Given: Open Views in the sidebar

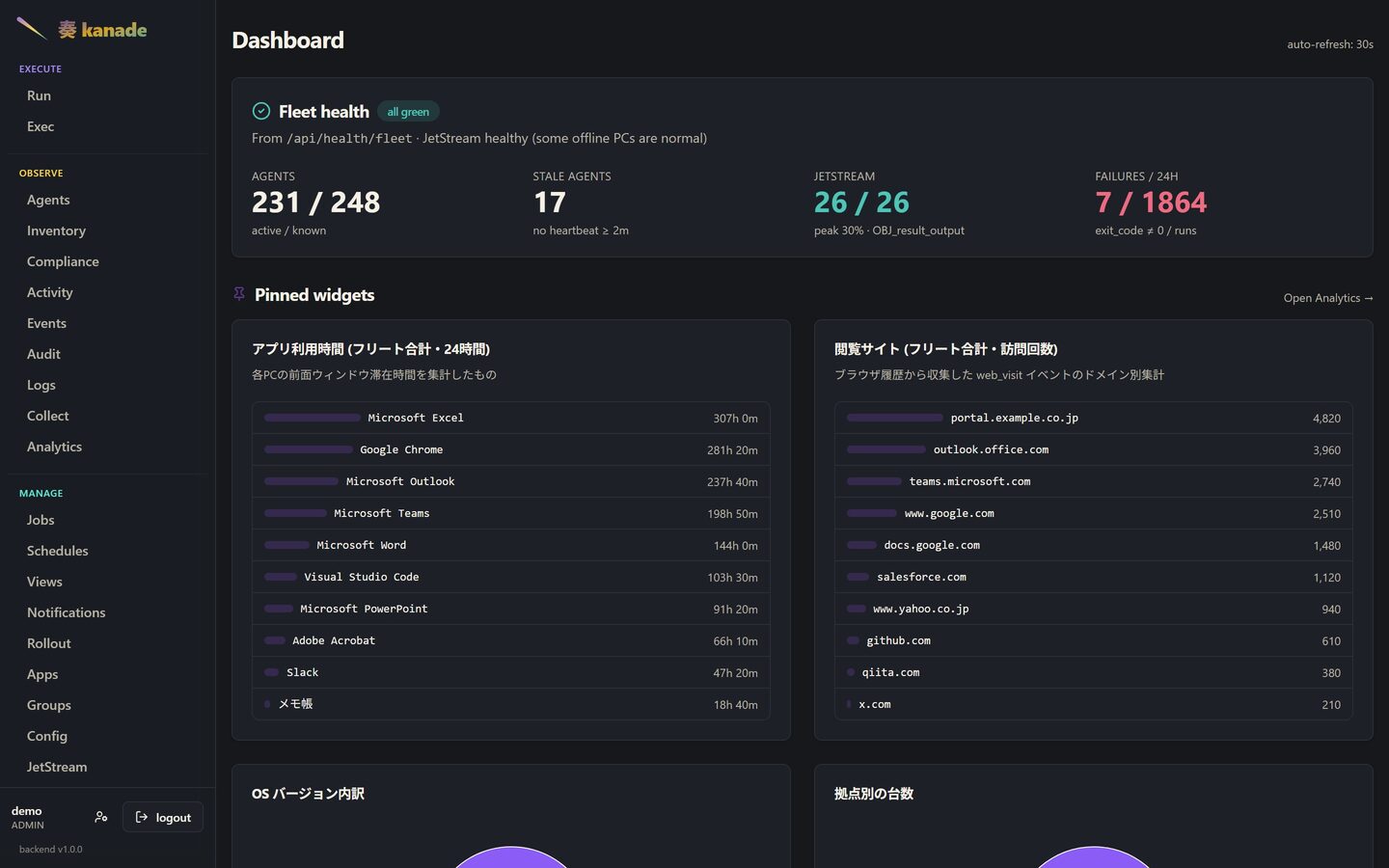Looking at the screenshot, I should pyautogui.click(x=108, y=582).
